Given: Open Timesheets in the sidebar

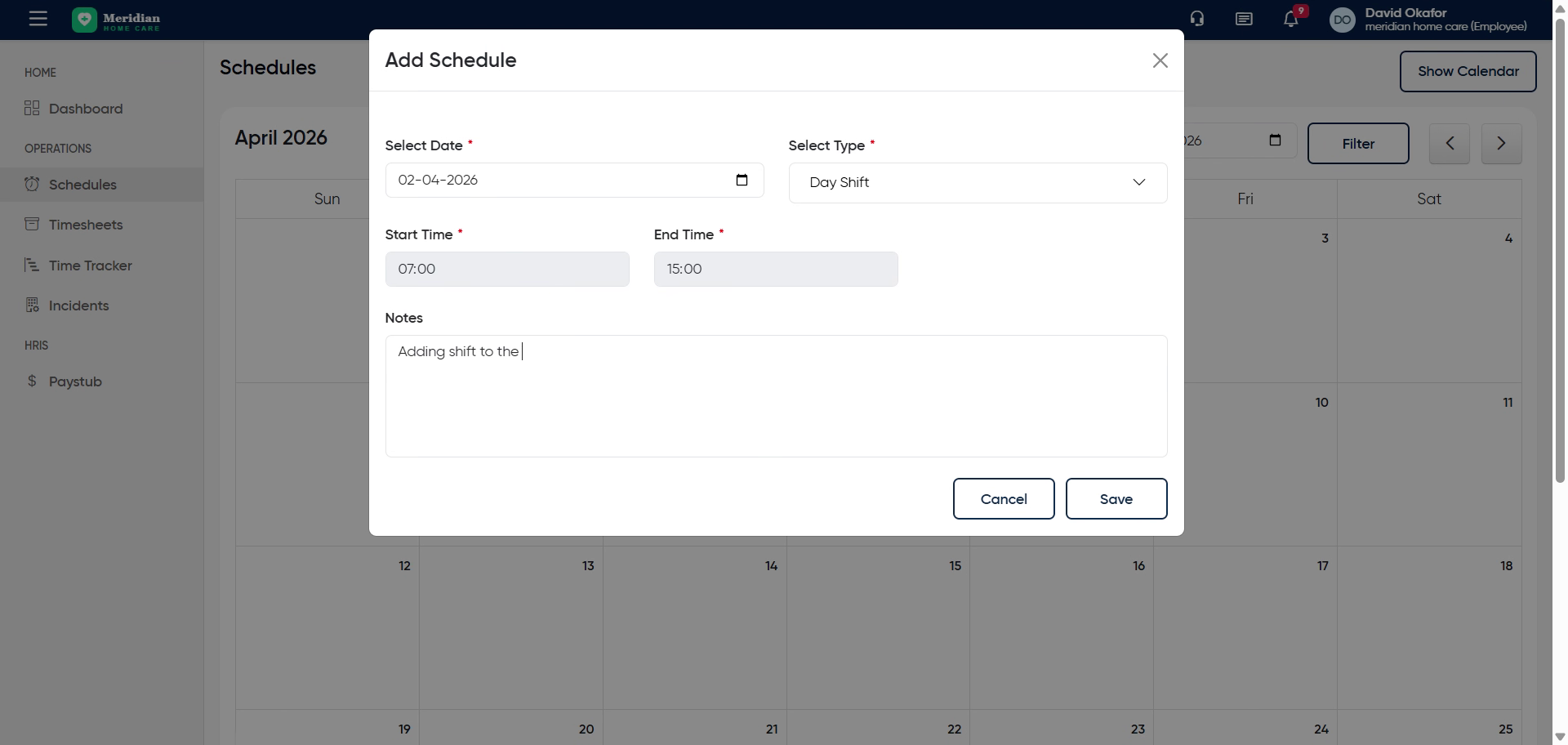Looking at the screenshot, I should click(86, 225).
